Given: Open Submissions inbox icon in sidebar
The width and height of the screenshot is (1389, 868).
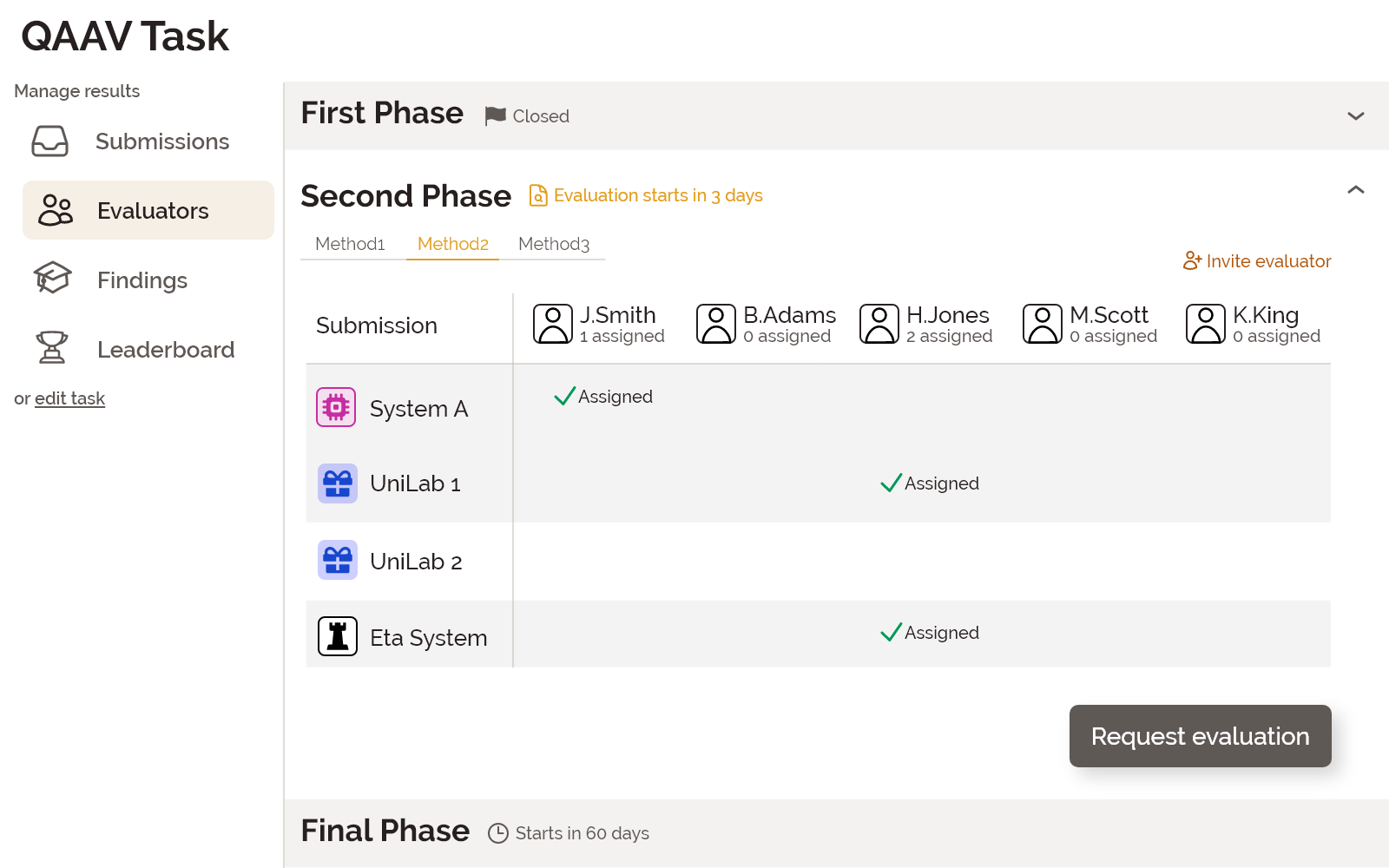Looking at the screenshot, I should coord(49,141).
